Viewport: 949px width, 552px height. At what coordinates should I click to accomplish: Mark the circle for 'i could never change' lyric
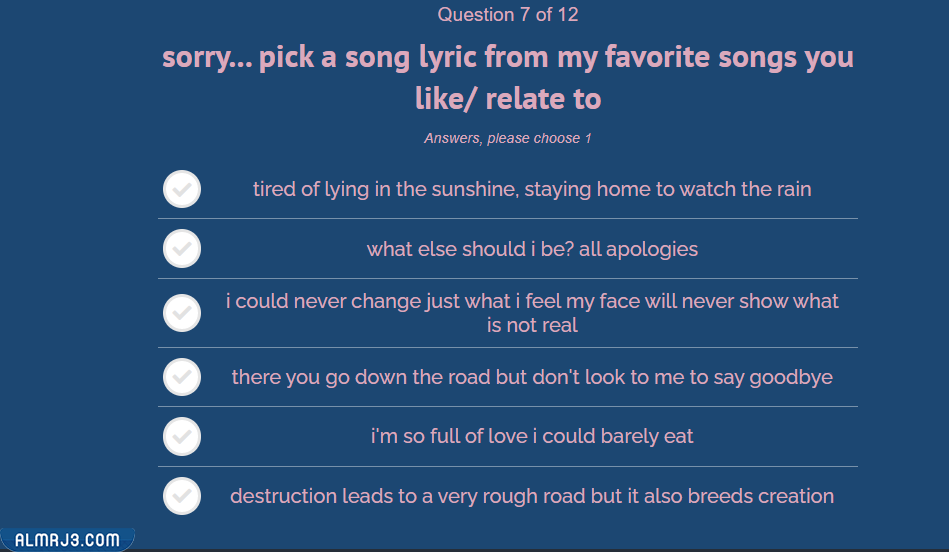point(182,313)
